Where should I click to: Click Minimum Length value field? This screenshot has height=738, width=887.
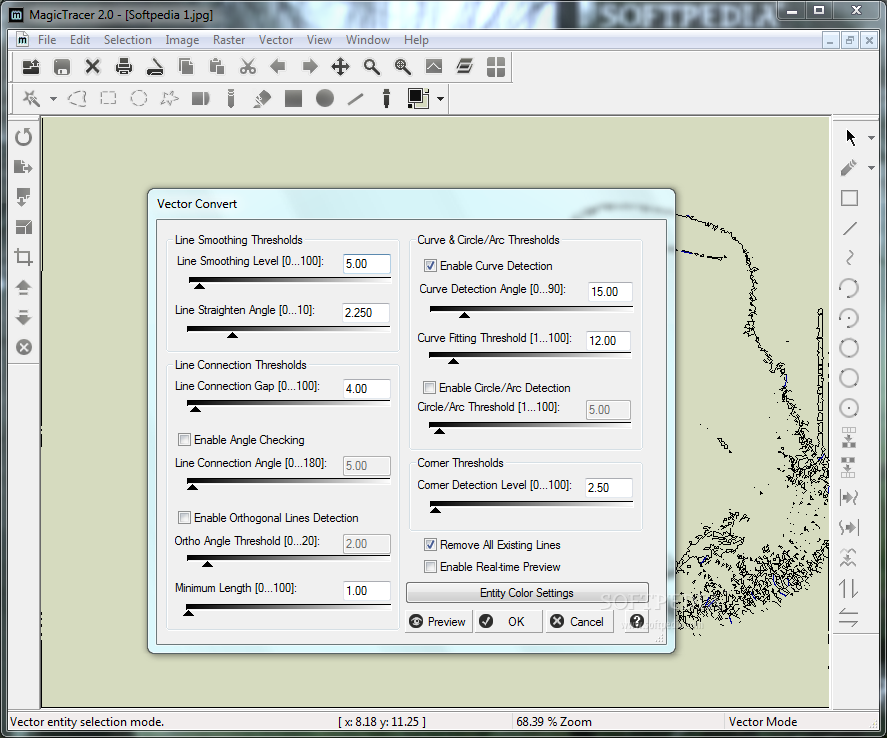point(367,591)
